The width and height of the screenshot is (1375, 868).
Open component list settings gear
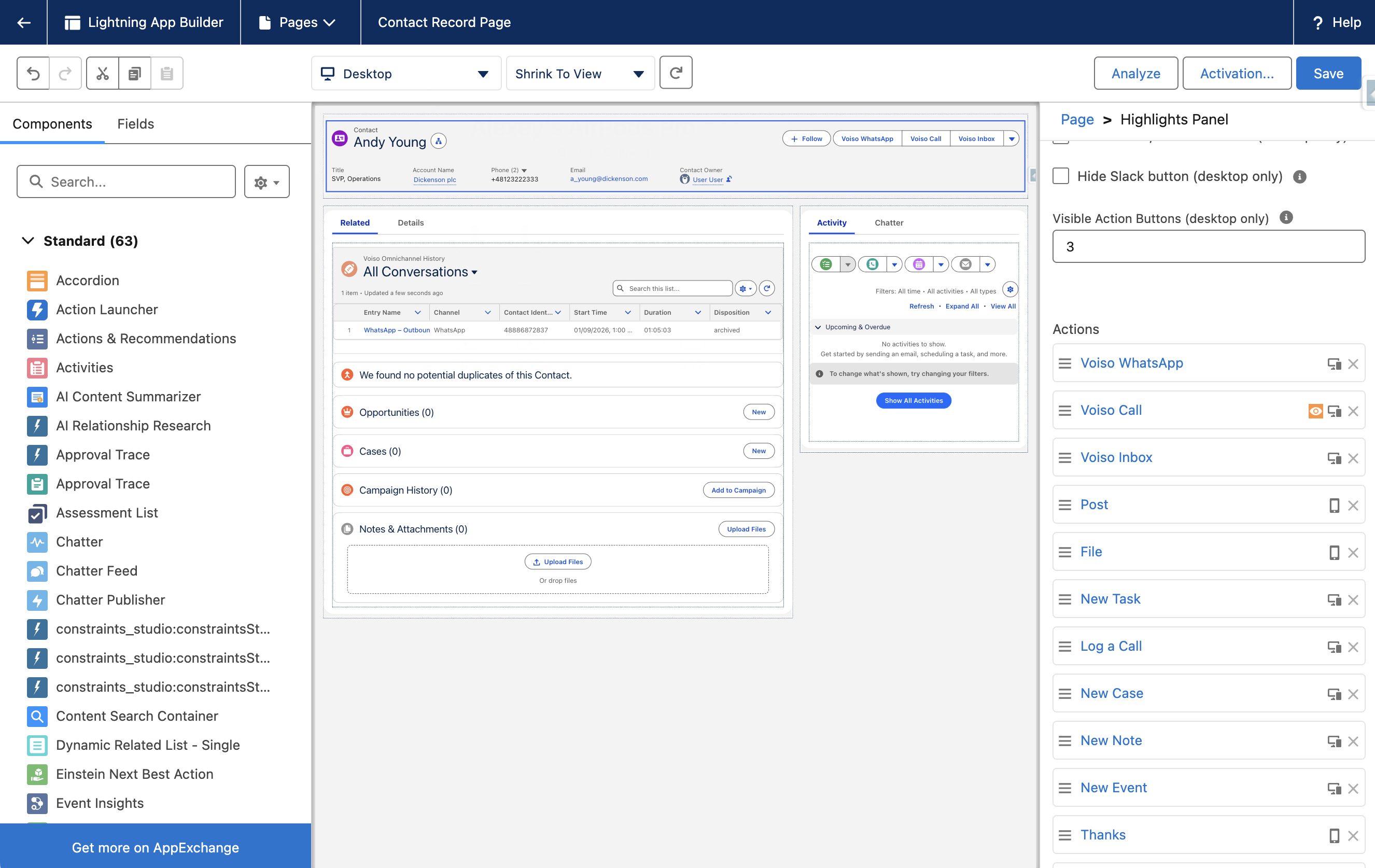point(266,181)
